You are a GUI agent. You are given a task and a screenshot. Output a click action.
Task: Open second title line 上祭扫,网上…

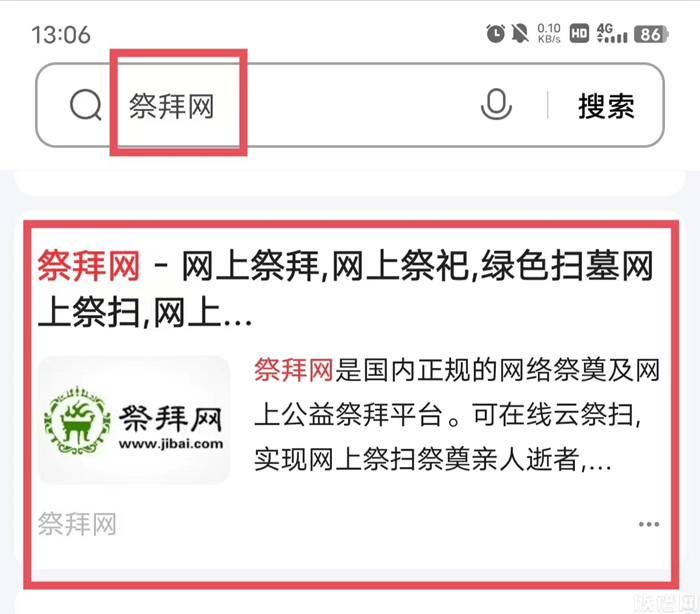pos(145,313)
